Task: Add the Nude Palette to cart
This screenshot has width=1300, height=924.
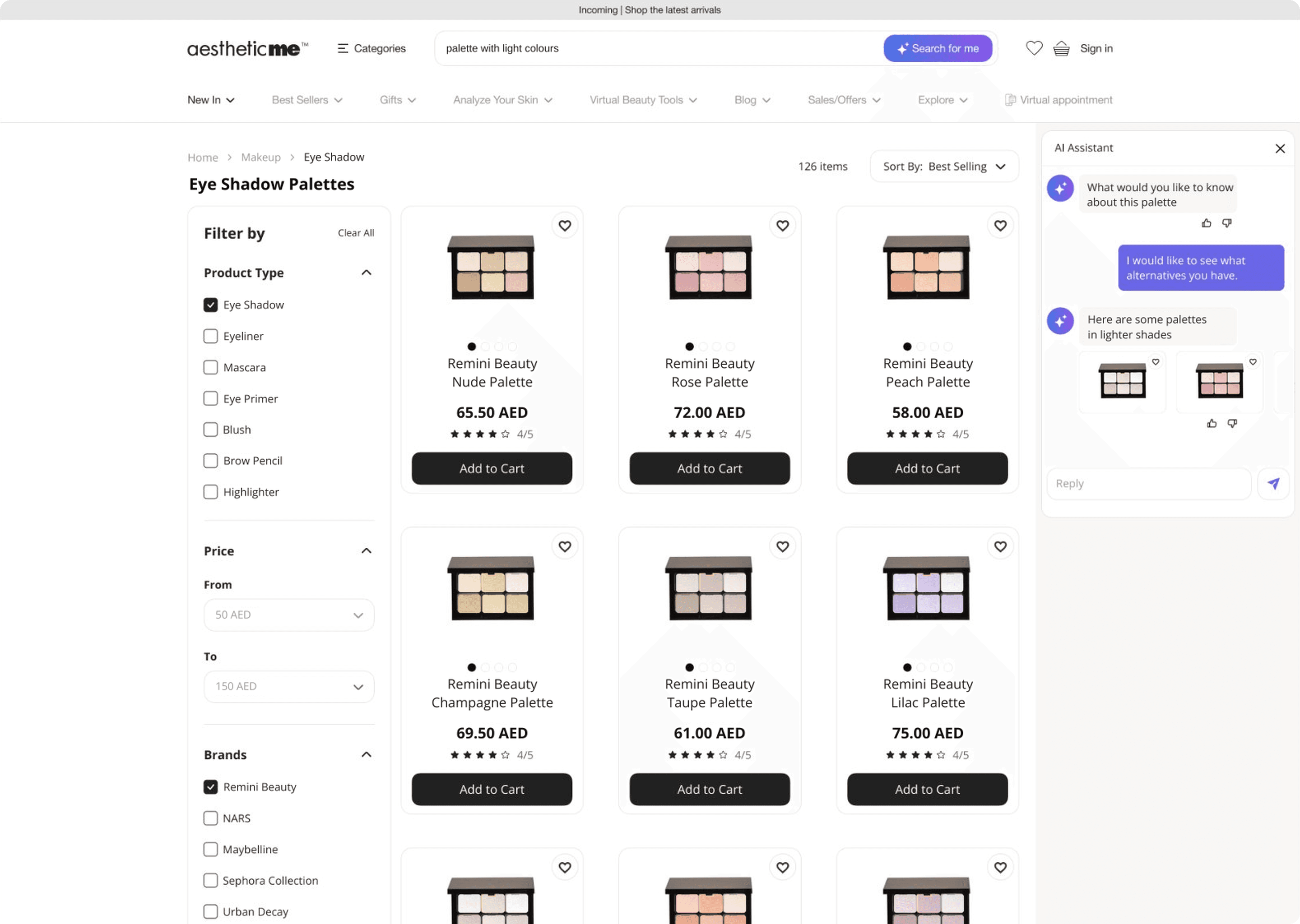Action: tap(492, 468)
